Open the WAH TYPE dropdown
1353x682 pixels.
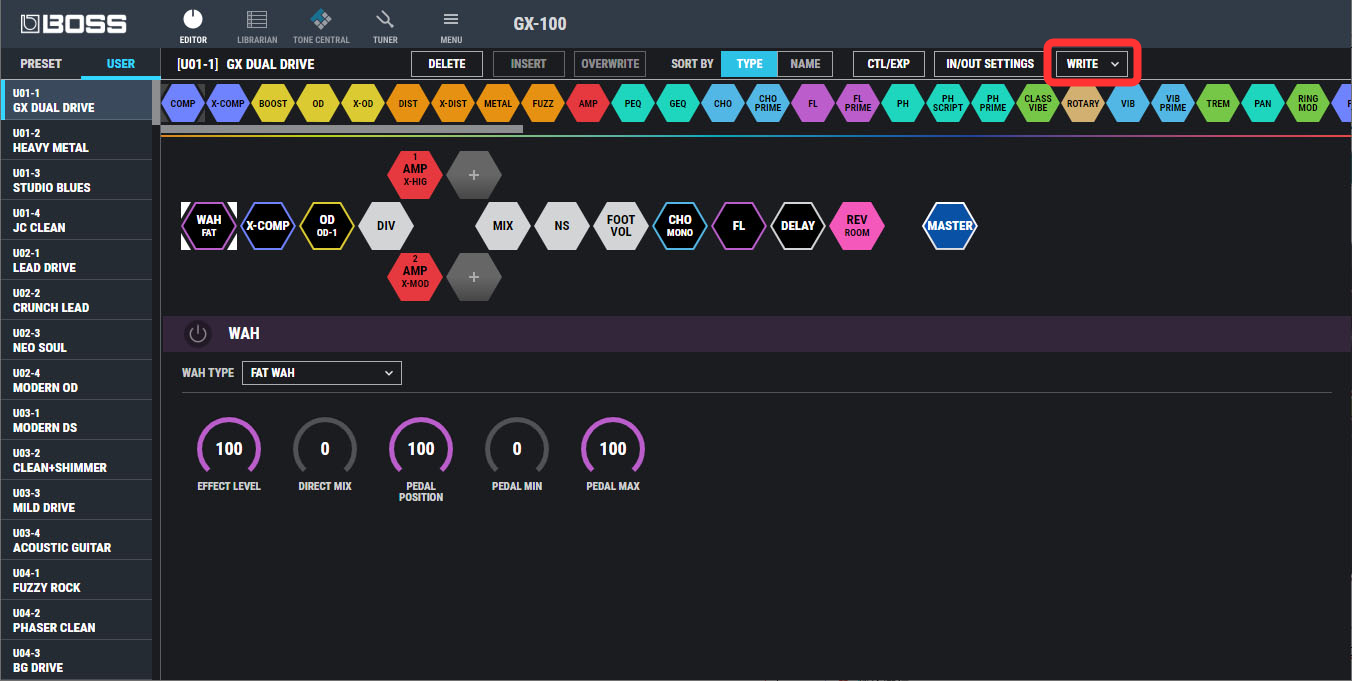[x=322, y=373]
